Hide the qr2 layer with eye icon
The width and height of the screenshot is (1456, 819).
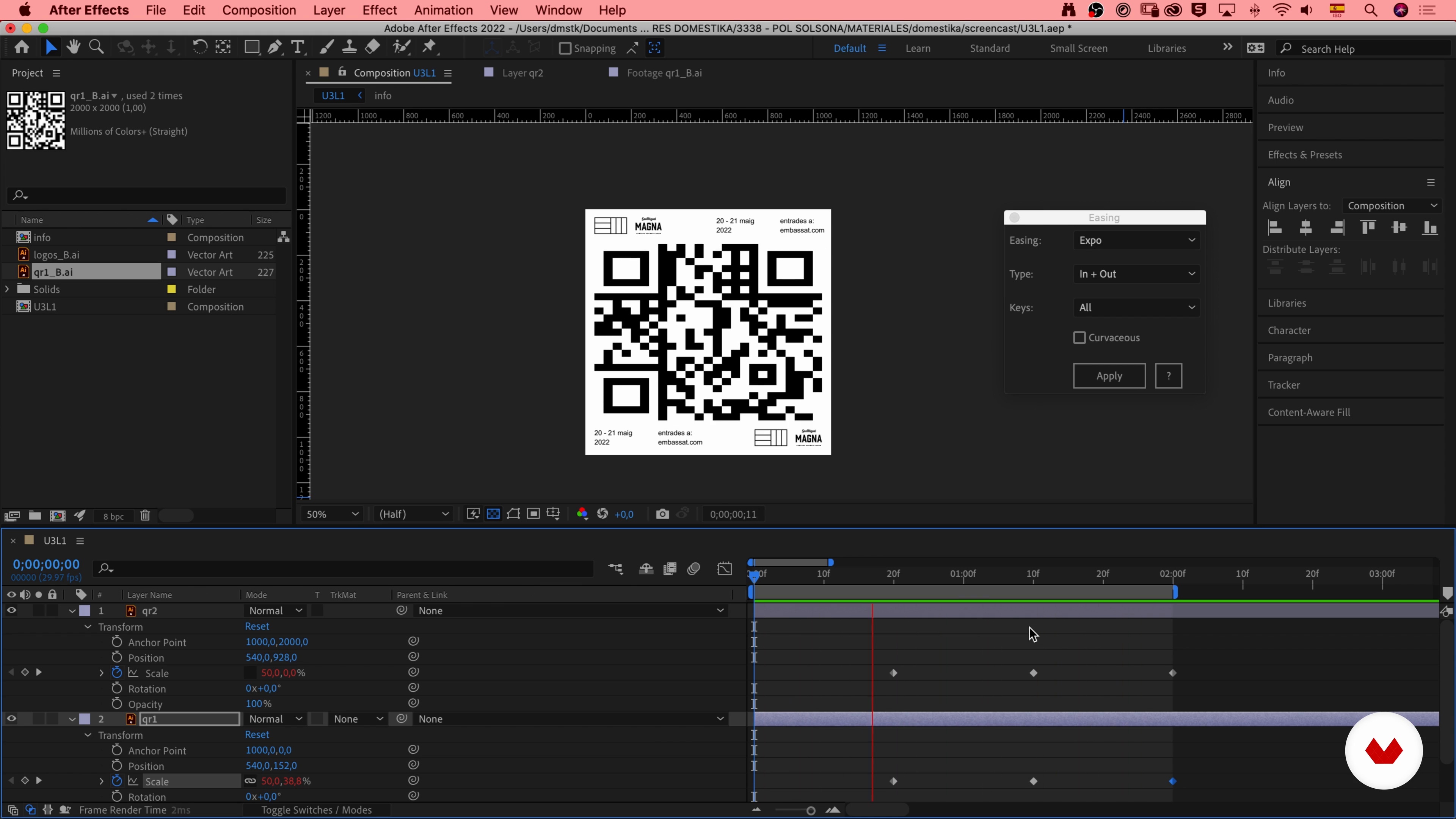11,610
